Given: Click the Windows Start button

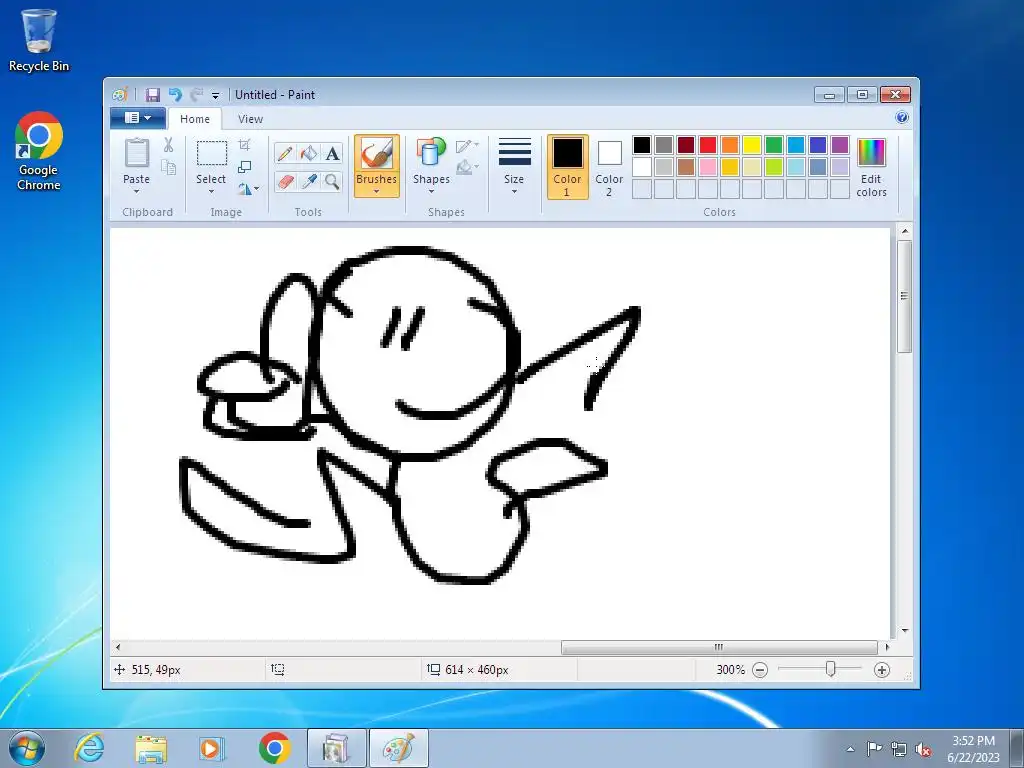Looking at the screenshot, I should [x=27, y=748].
